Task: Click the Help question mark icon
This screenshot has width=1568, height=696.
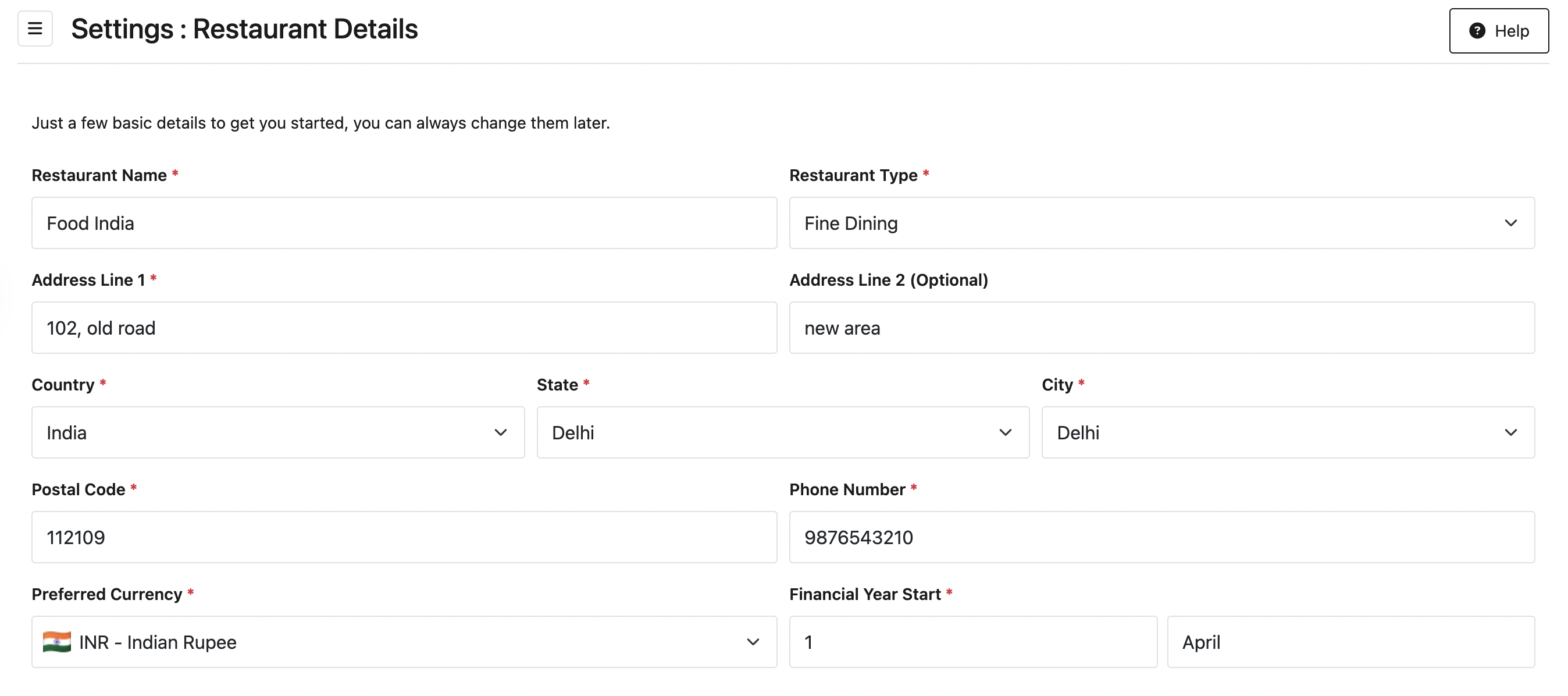Action: click(x=1477, y=31)
